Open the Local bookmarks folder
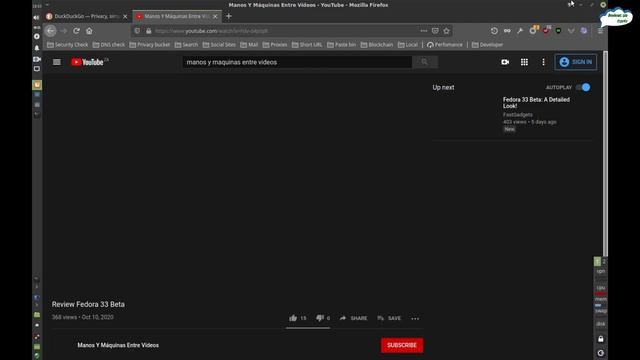640x360 pixels. 408,45
